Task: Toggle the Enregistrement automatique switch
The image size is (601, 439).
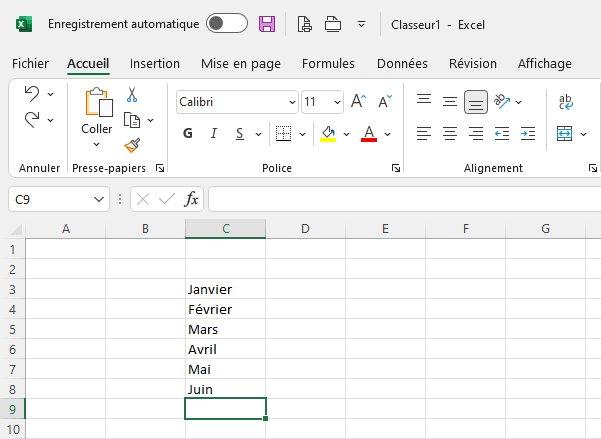Action: coord(227,23)
